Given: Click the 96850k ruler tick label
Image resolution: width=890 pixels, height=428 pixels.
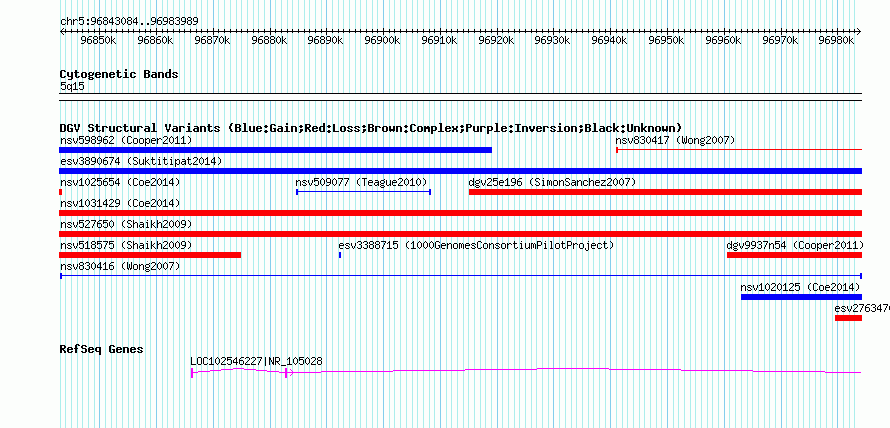Looking at the screenshot, I should (x=99, y=41).
